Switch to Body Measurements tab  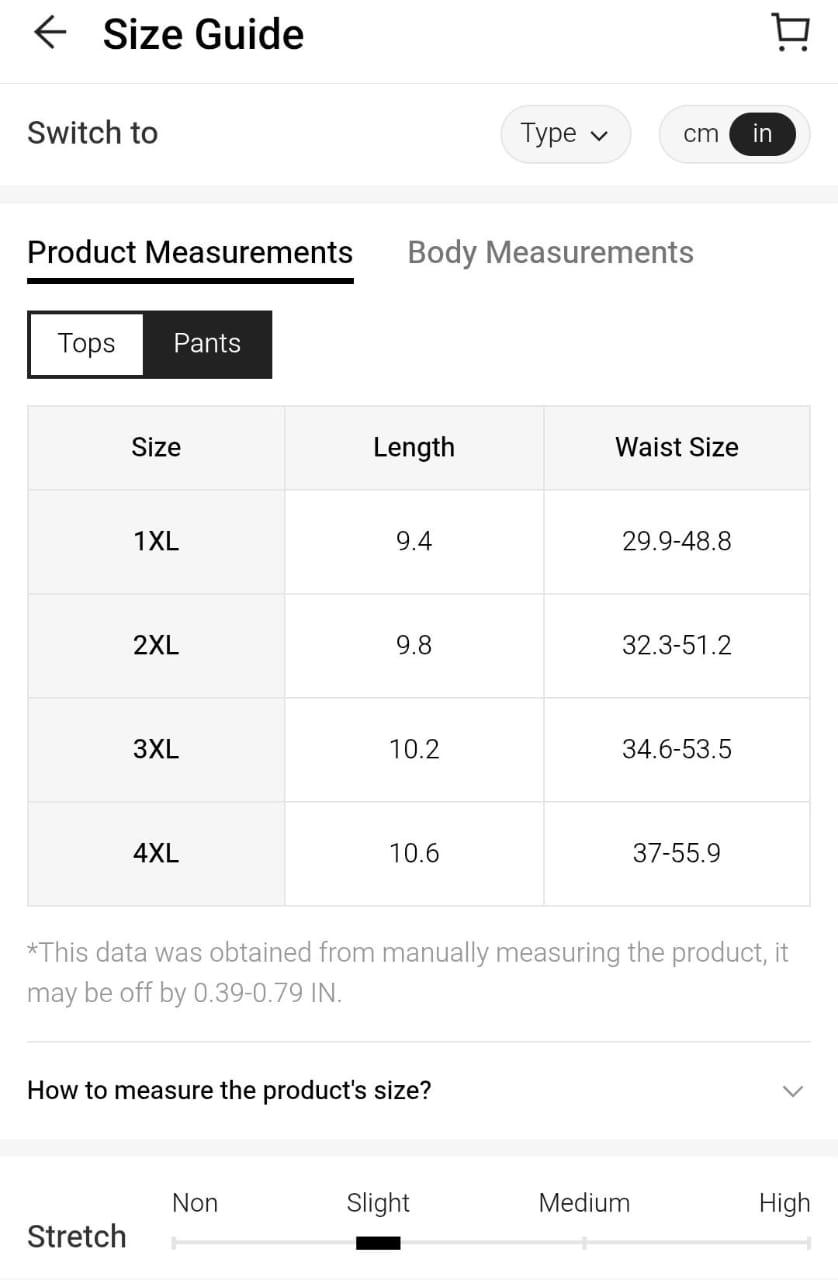pos(550,253)
